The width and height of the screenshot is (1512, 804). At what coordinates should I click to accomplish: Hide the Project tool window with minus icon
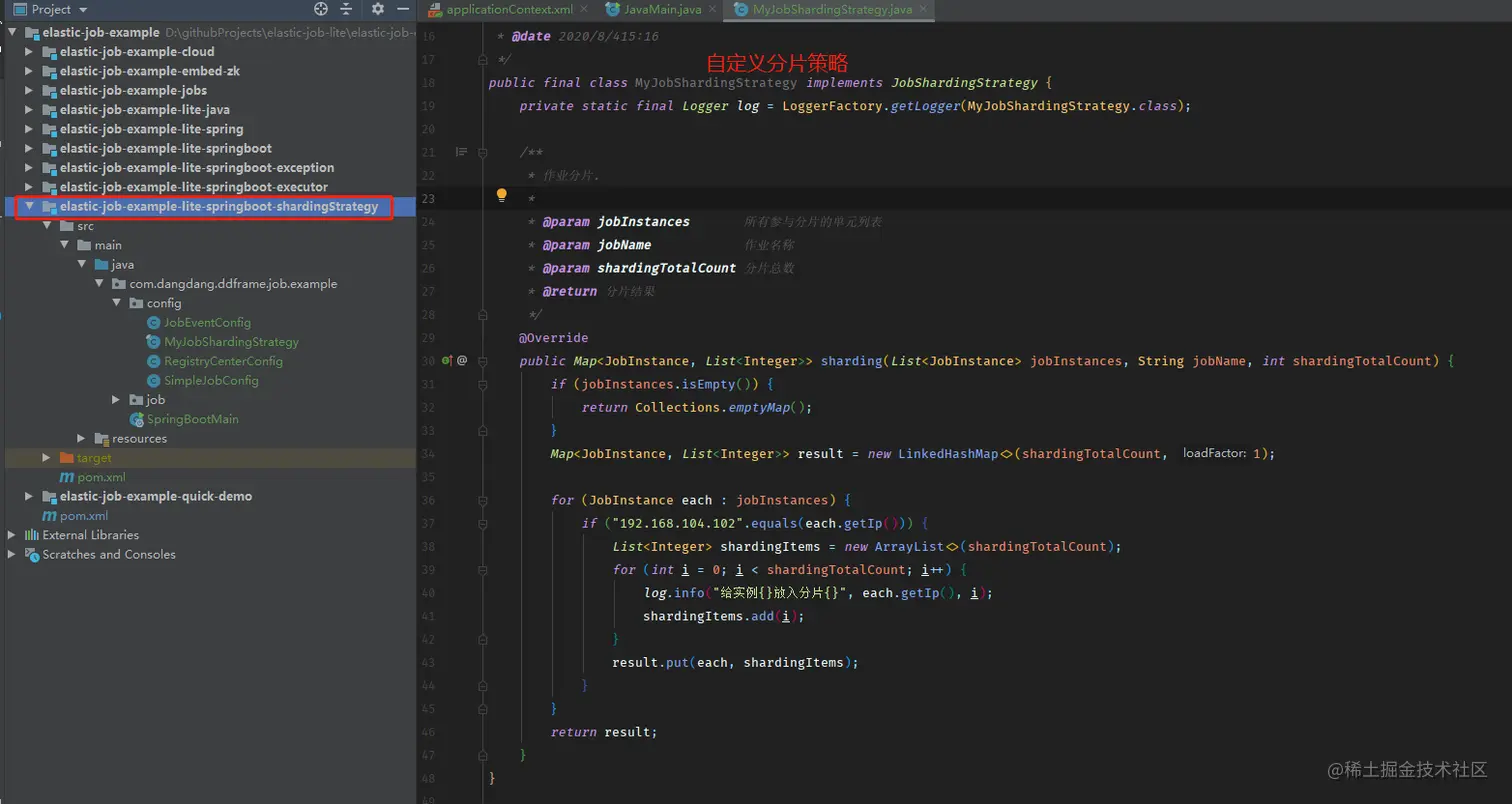[x=402, y=9]
